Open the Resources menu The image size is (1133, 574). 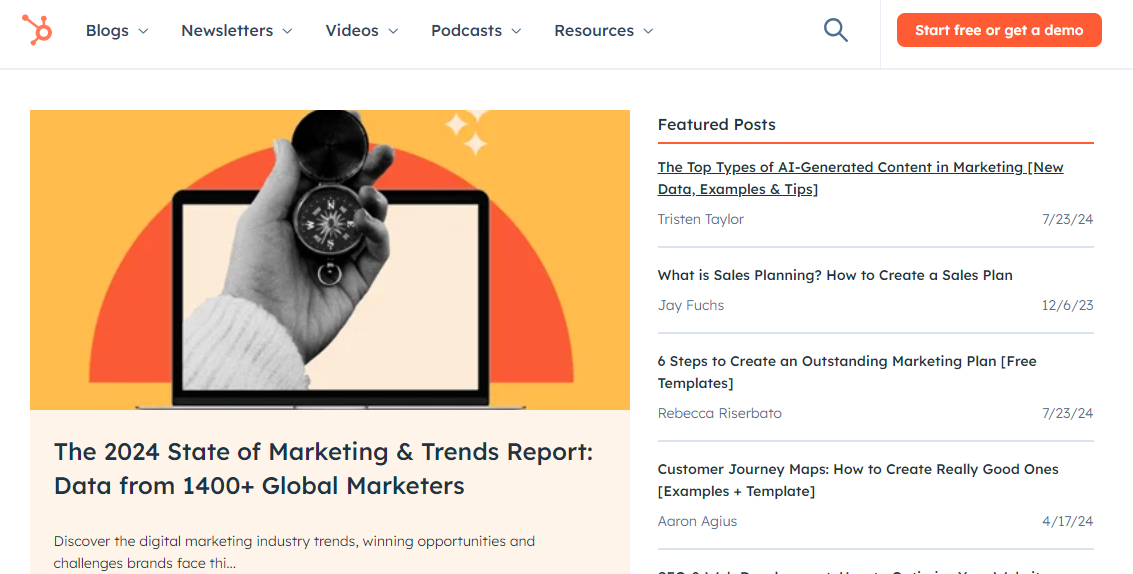594,30
